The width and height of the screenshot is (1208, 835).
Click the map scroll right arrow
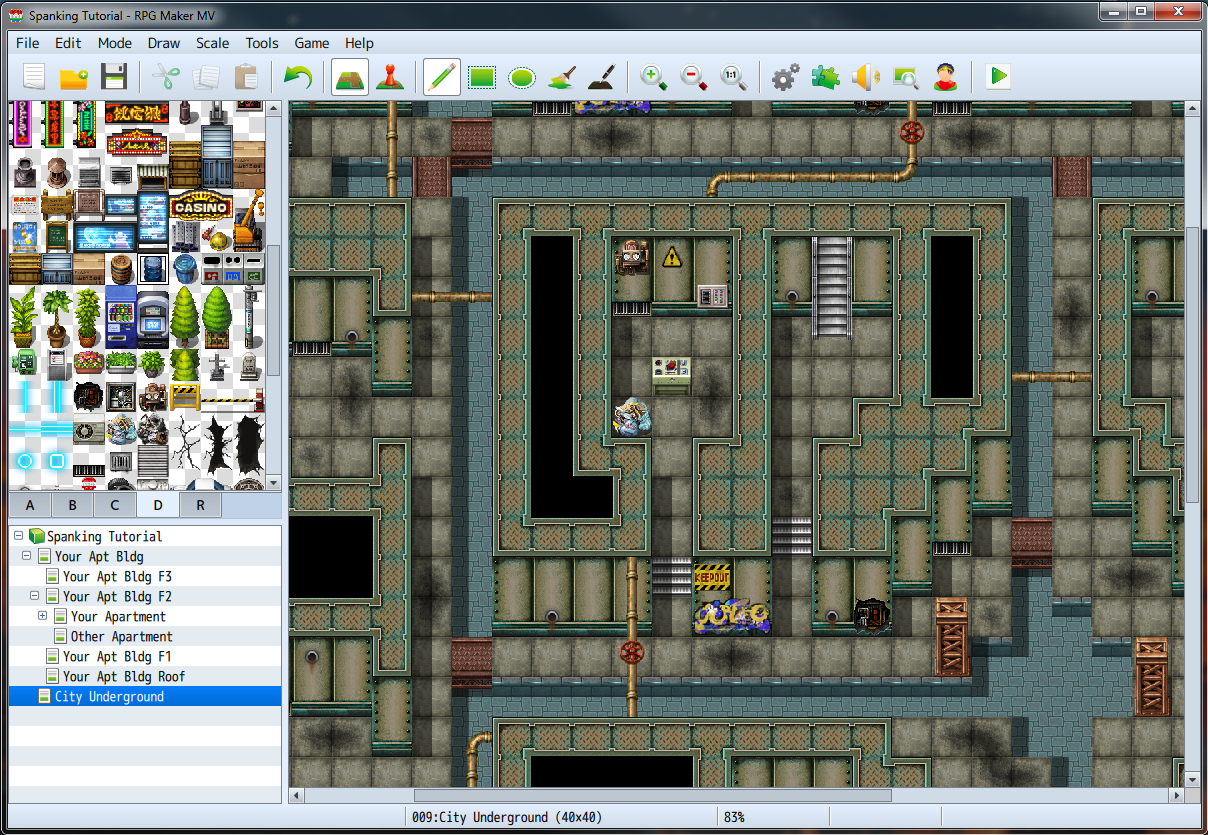(1177, 796)
